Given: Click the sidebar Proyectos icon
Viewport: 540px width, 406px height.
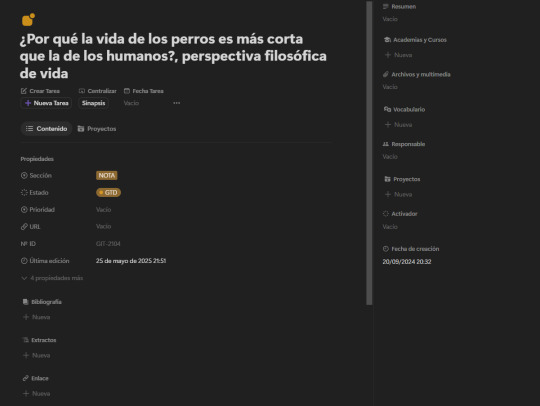Looking at the screenshot, I should pos(387,179).
